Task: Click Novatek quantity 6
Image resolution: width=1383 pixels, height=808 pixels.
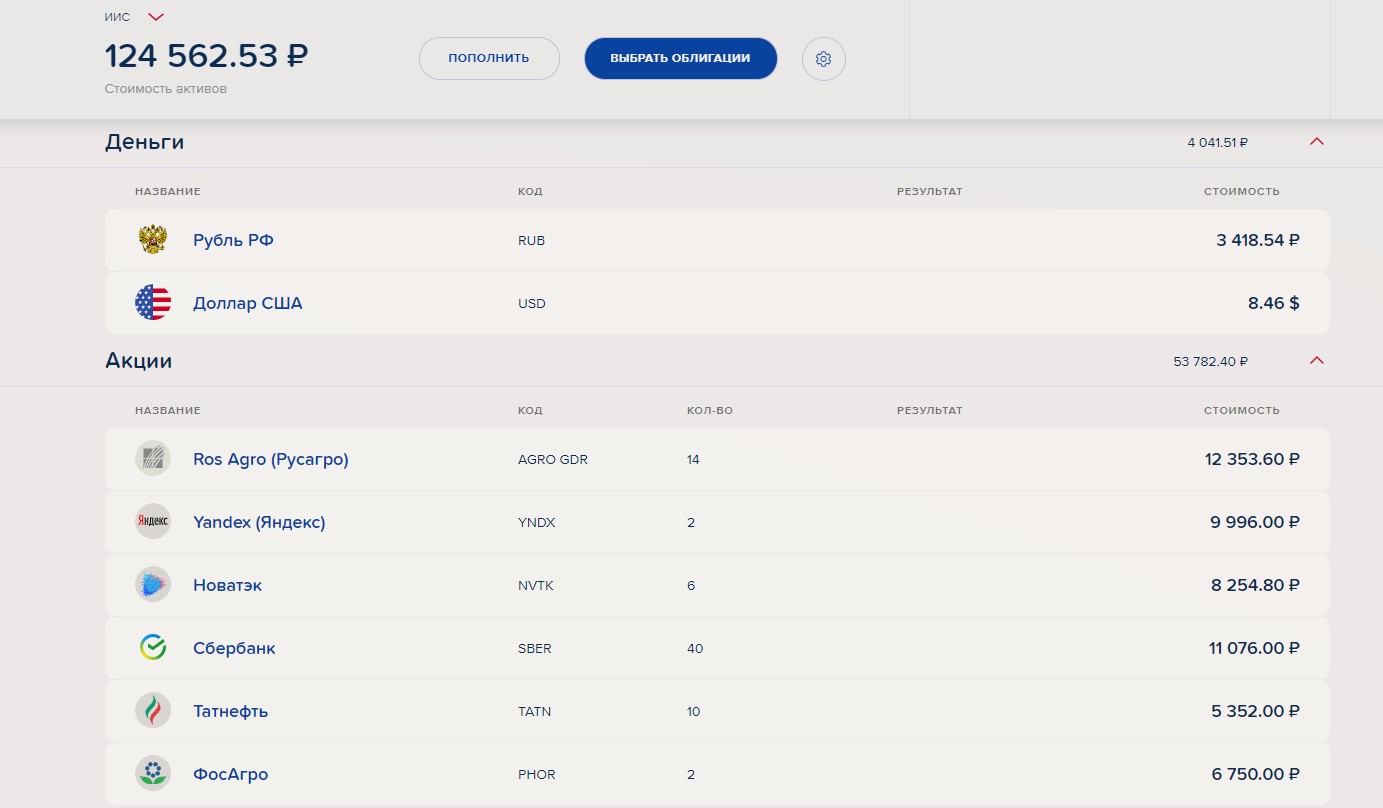Action: coord(691,586)
